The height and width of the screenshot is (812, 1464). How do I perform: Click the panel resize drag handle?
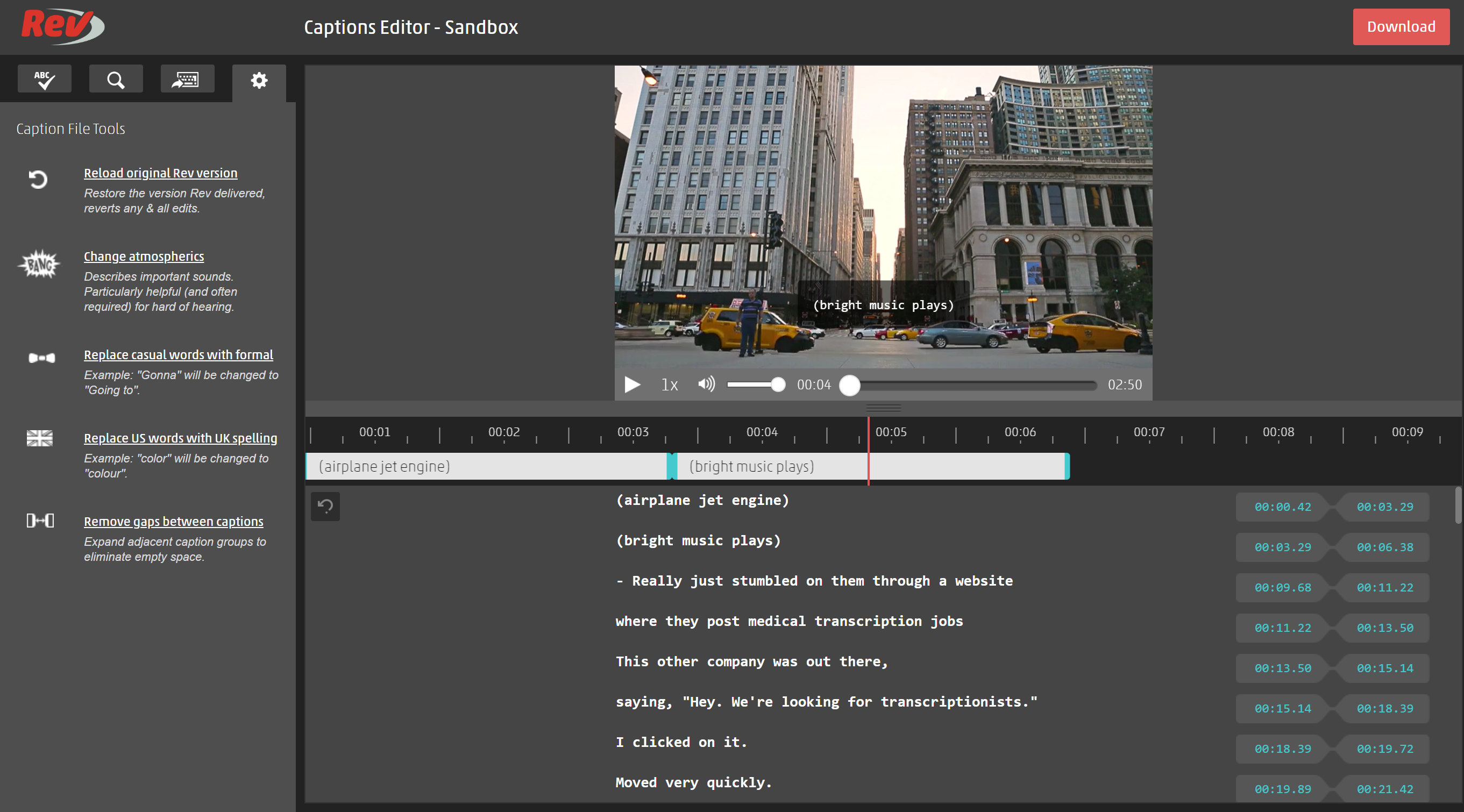pyautogui.click(x=883, y=408)
